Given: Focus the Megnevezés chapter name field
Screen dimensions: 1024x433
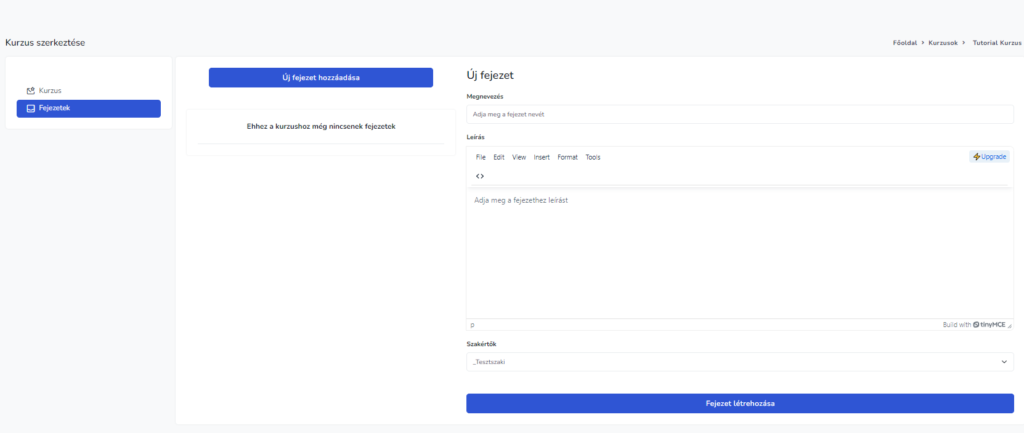Looking at the screenshot, I should click(x=739, y=114).
